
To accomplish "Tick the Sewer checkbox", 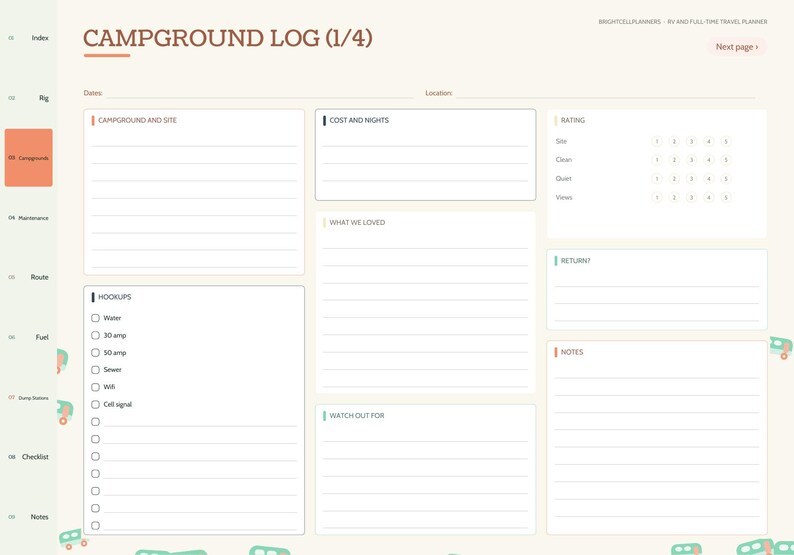I will (x=95, y=370).
